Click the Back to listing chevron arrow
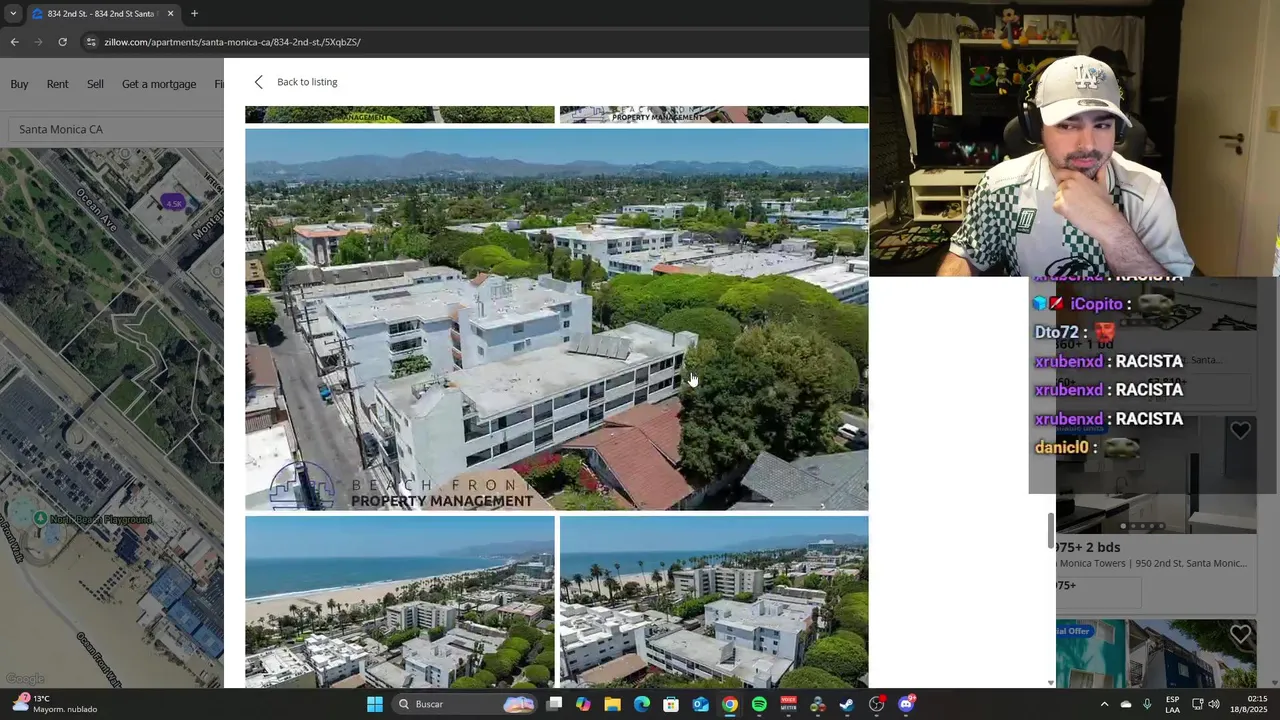 pyautogui.click(x=258, y=82)
